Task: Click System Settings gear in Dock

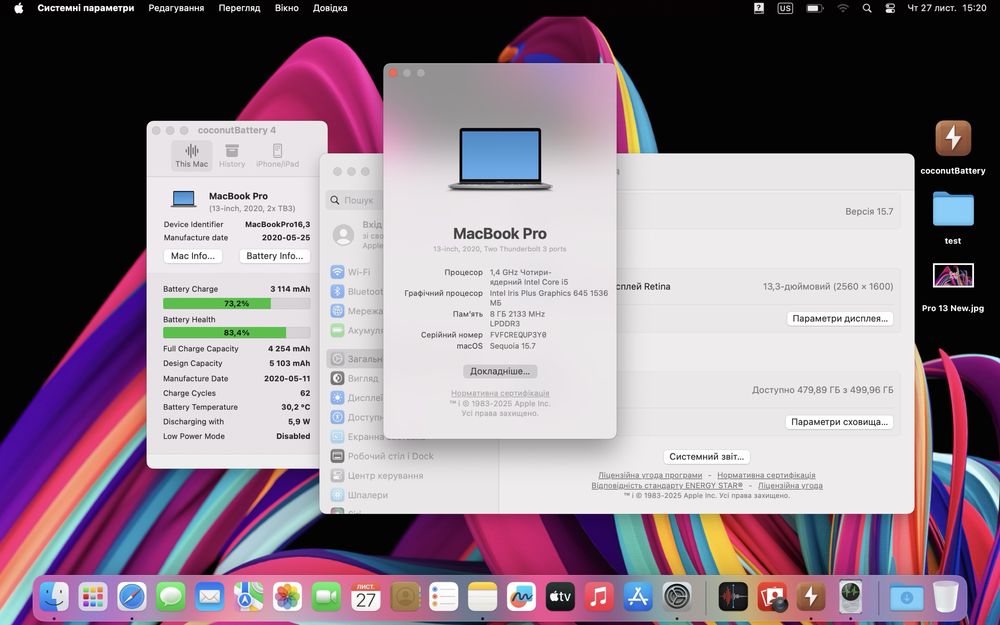Action: point(677,598)
